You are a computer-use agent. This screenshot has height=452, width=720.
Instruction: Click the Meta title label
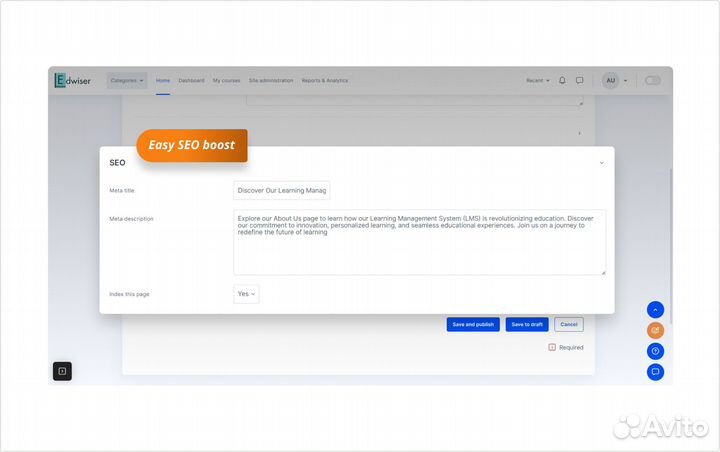tap(122, 191)
